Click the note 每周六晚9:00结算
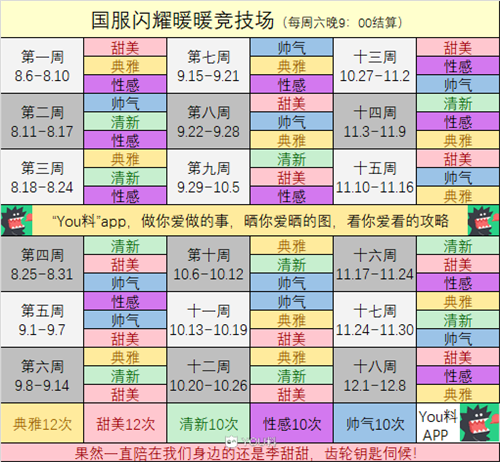Screen dimensions: 500x462 (x=343, y=22)
